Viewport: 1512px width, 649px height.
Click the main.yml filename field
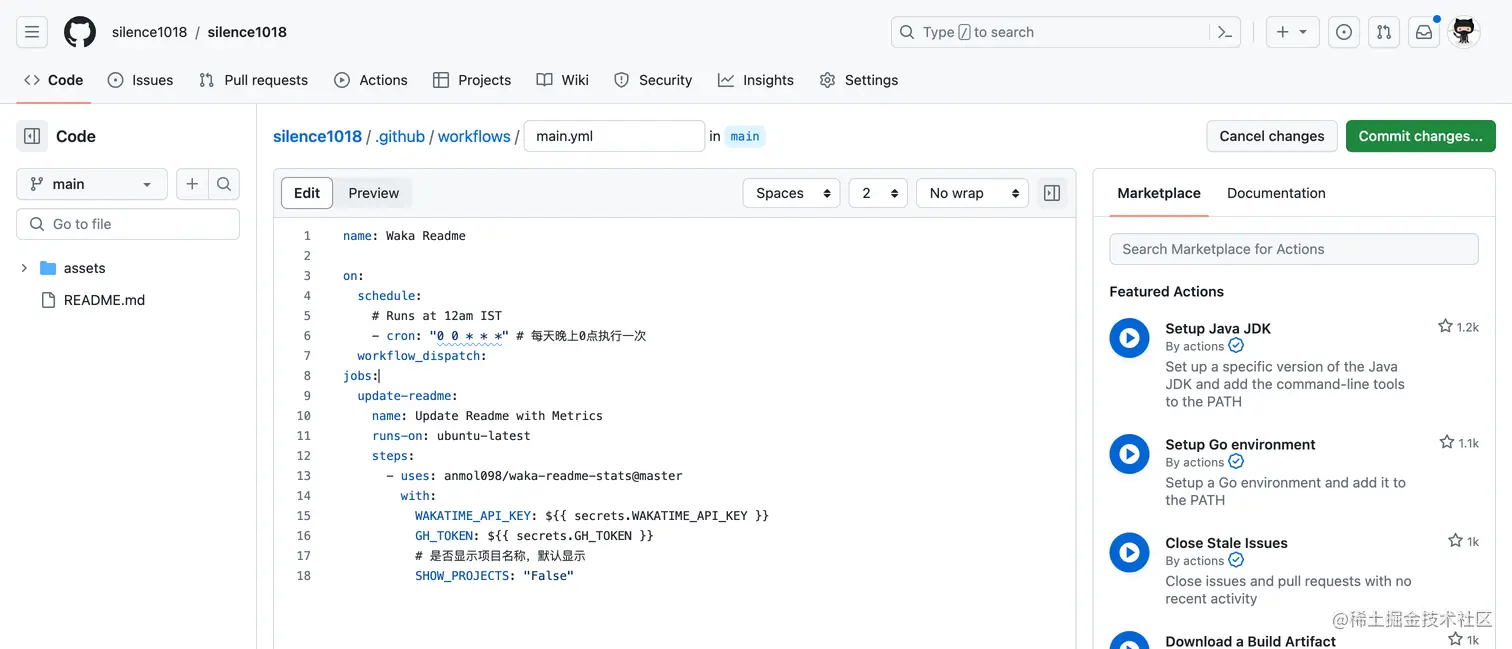pyautogui.click(x=614, y=136)
